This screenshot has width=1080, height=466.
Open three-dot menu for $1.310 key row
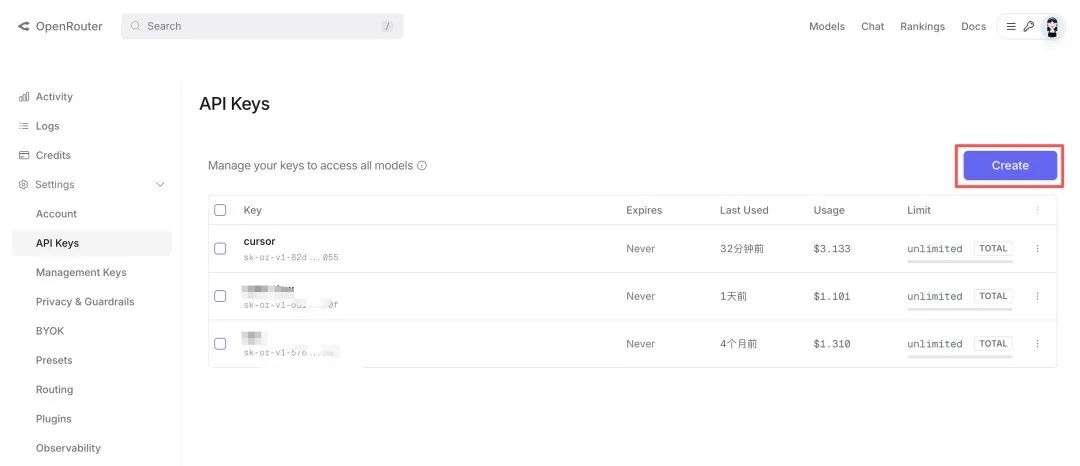pos(1037,343)
